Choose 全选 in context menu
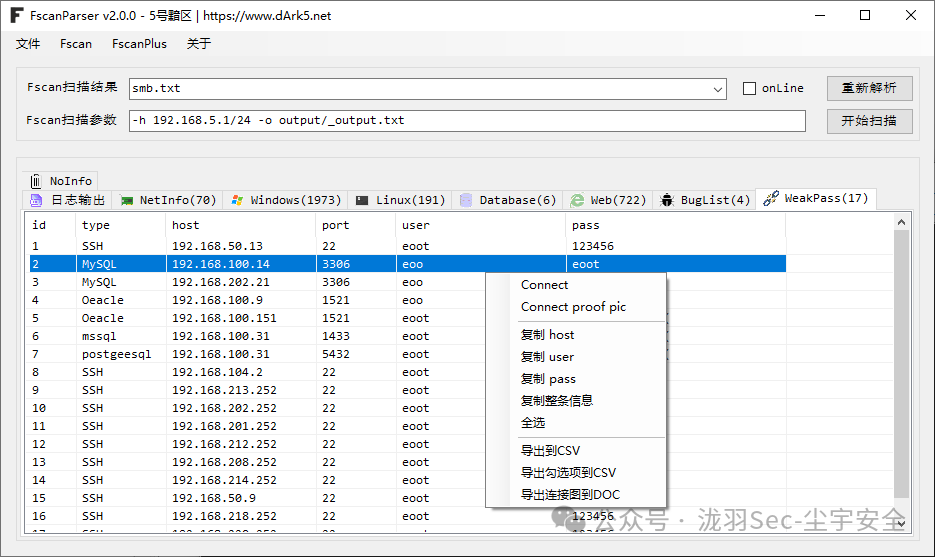Image resolution: width=935 pixels, height=557 pixels. click(x=575, y=423)
